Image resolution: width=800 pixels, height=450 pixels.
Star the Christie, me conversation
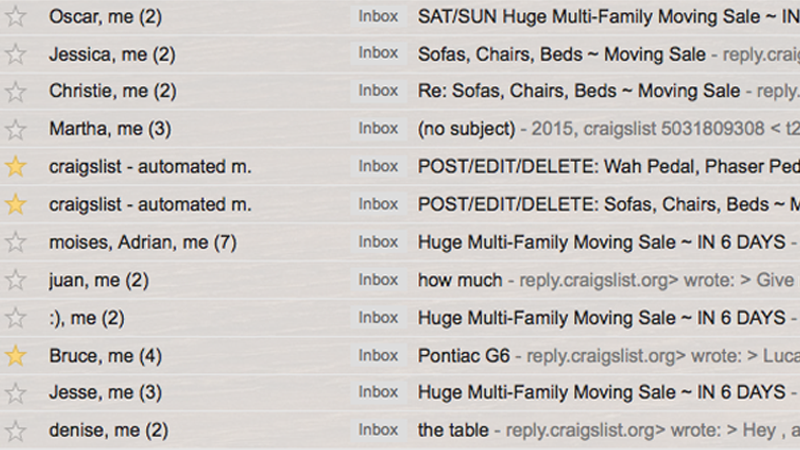[16, 91]
